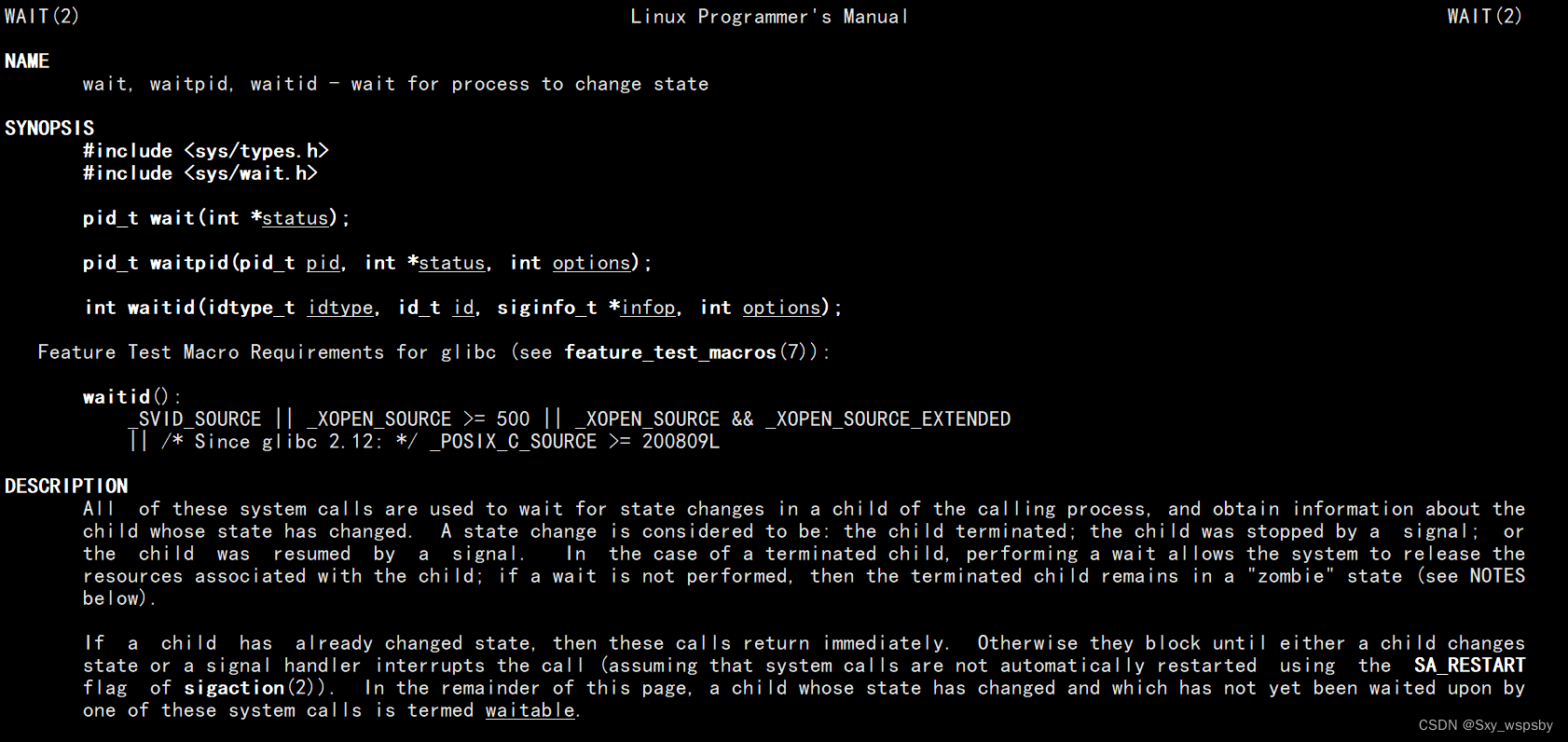Click the NAME section heading

(x=27, y=62)
